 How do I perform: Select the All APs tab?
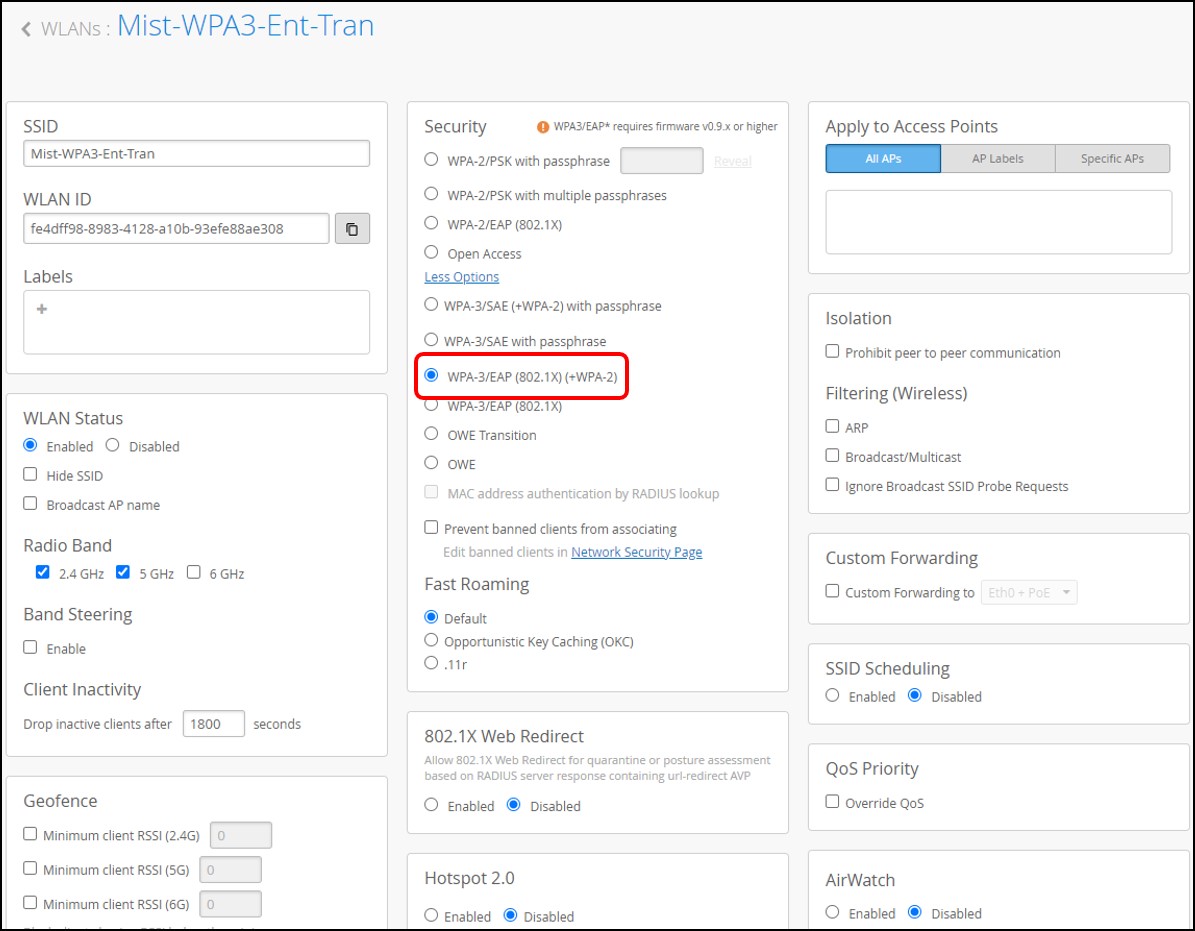pyautogui.click(x=883, y=158)
